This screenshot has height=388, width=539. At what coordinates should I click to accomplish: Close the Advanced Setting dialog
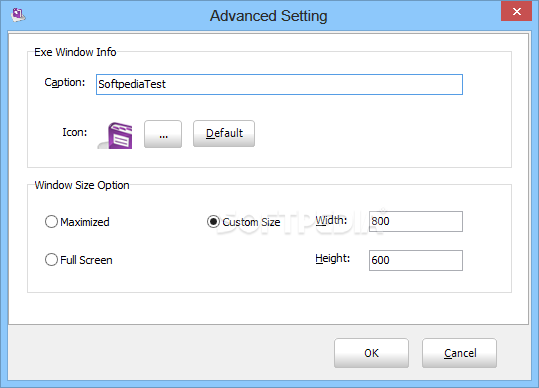516,11
